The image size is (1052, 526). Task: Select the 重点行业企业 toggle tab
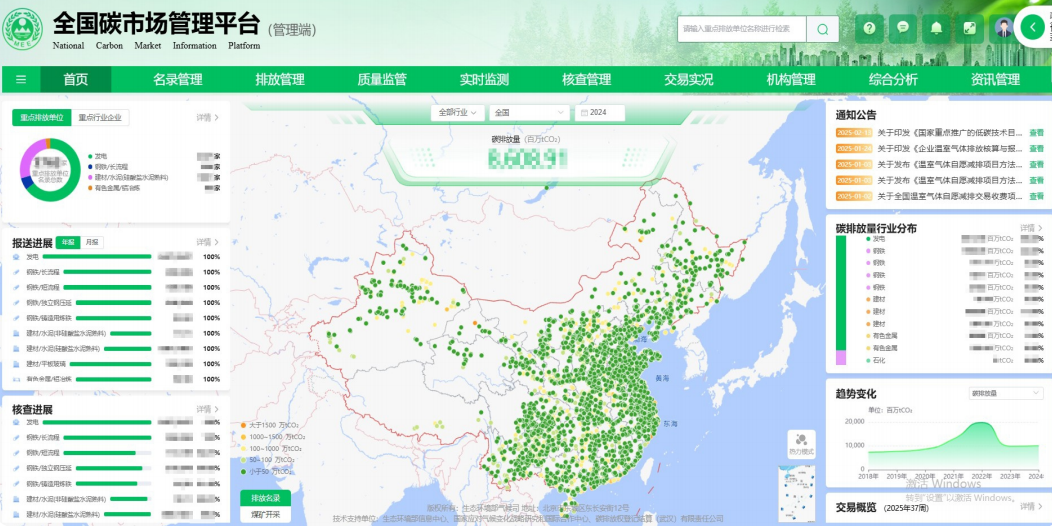tap(100, 118)
